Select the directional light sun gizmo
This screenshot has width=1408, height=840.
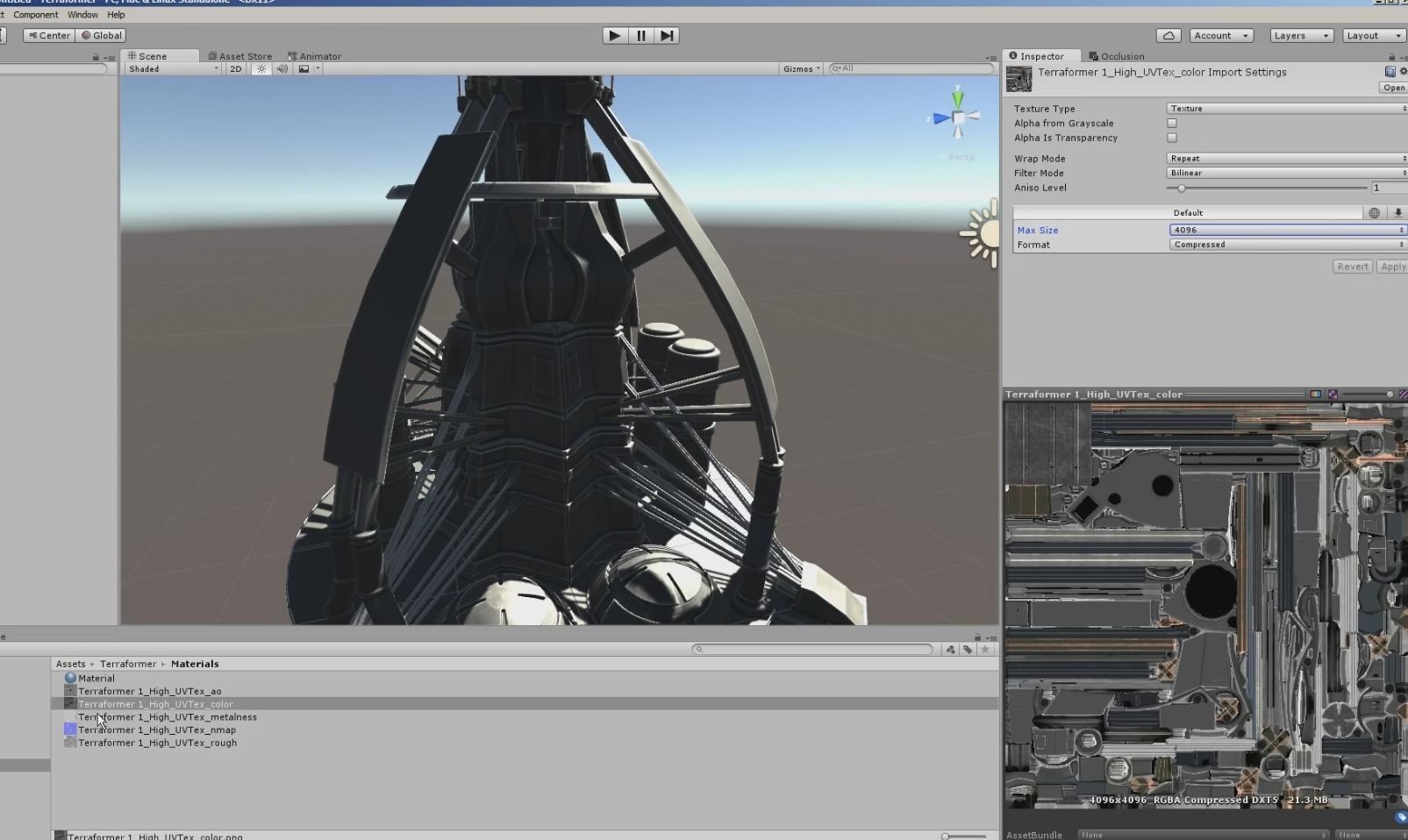981,233
